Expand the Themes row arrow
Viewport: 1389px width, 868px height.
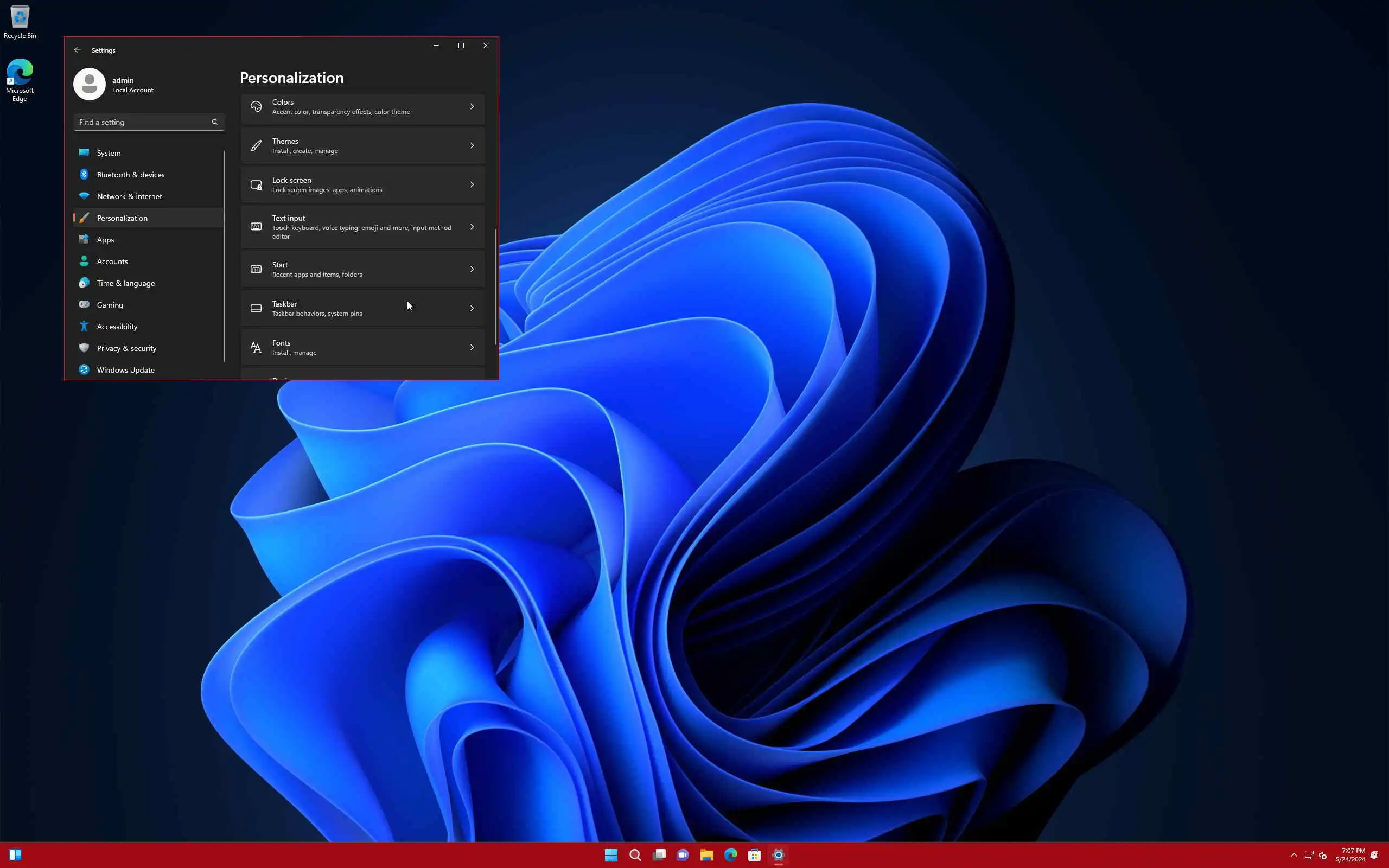(x=472, y=146)
